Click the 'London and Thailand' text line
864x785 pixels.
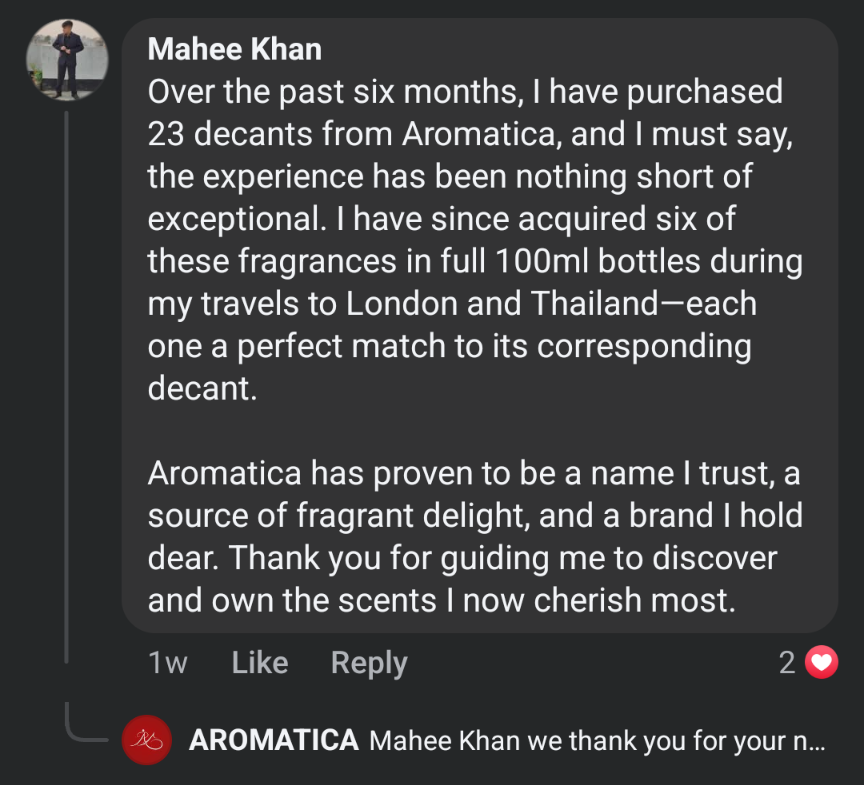click(x=452, y=304)
